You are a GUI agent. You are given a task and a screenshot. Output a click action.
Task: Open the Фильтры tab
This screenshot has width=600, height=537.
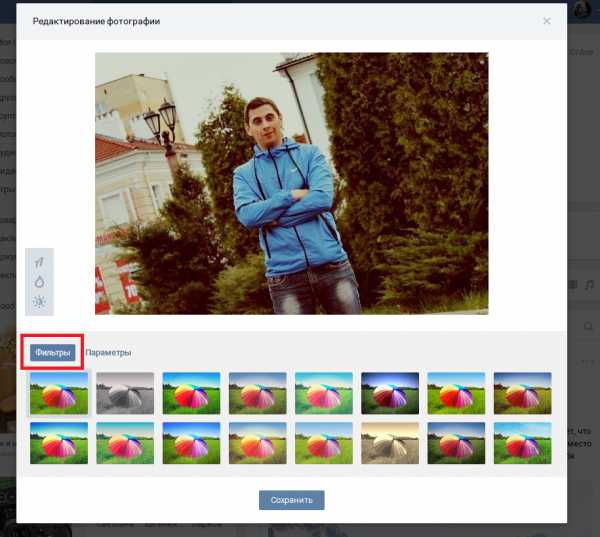53,352
